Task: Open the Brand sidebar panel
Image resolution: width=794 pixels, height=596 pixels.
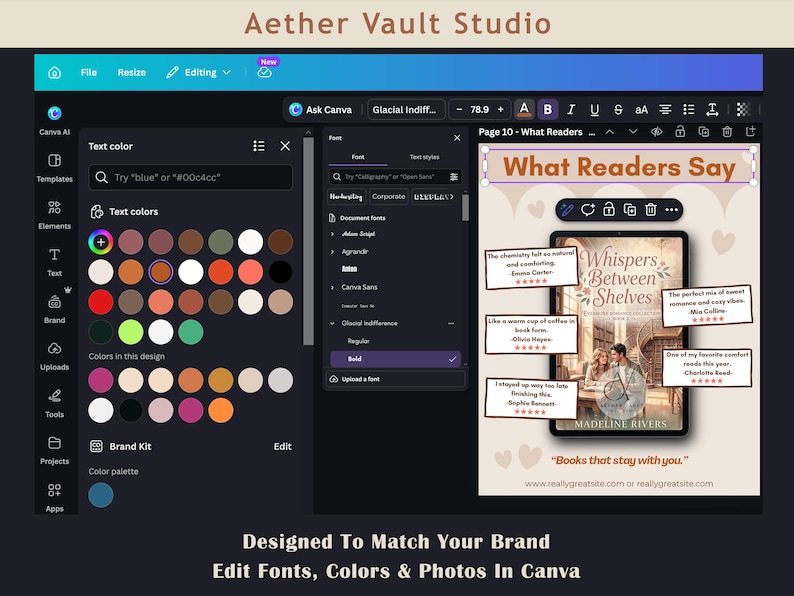Action: 55,309
